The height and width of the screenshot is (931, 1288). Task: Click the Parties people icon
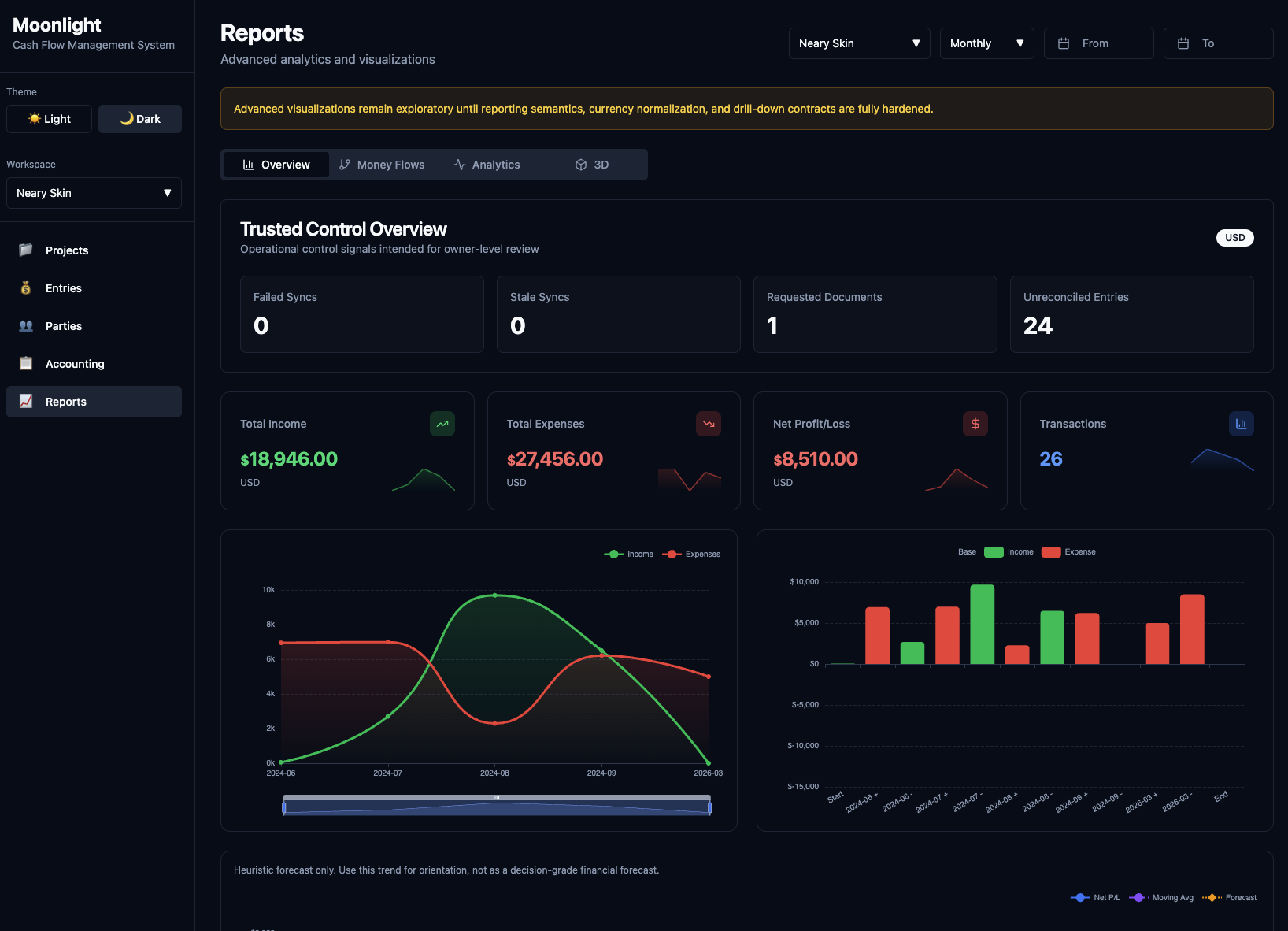(x=26, y=325)
